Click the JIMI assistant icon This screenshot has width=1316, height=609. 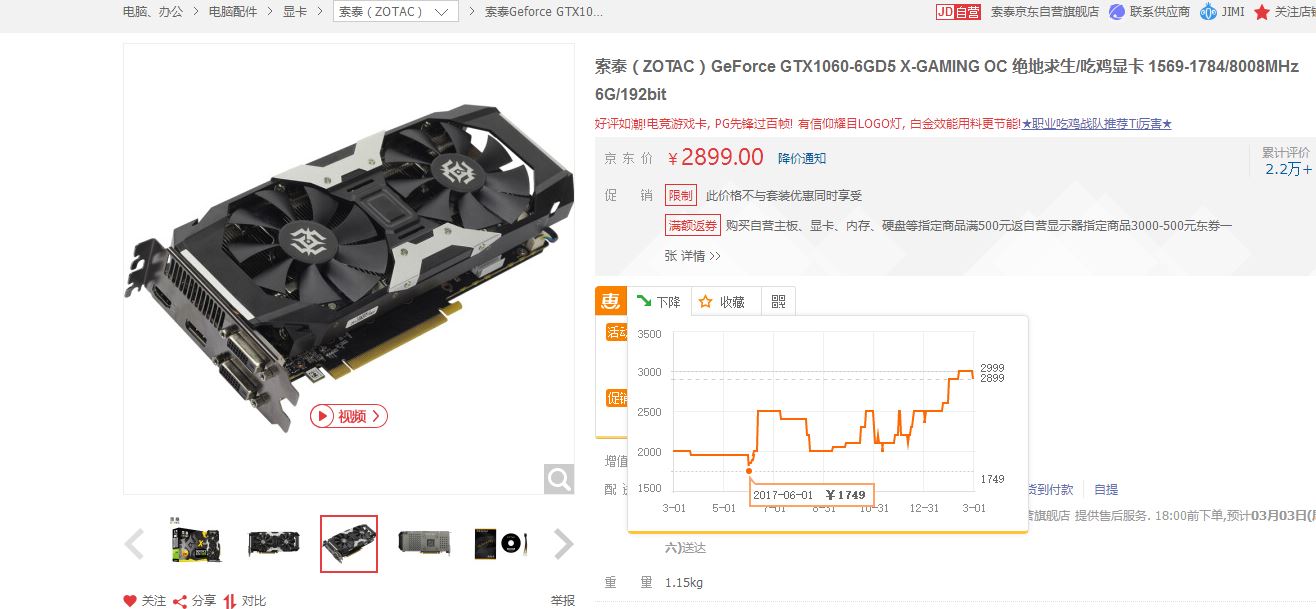point(1208,12)
